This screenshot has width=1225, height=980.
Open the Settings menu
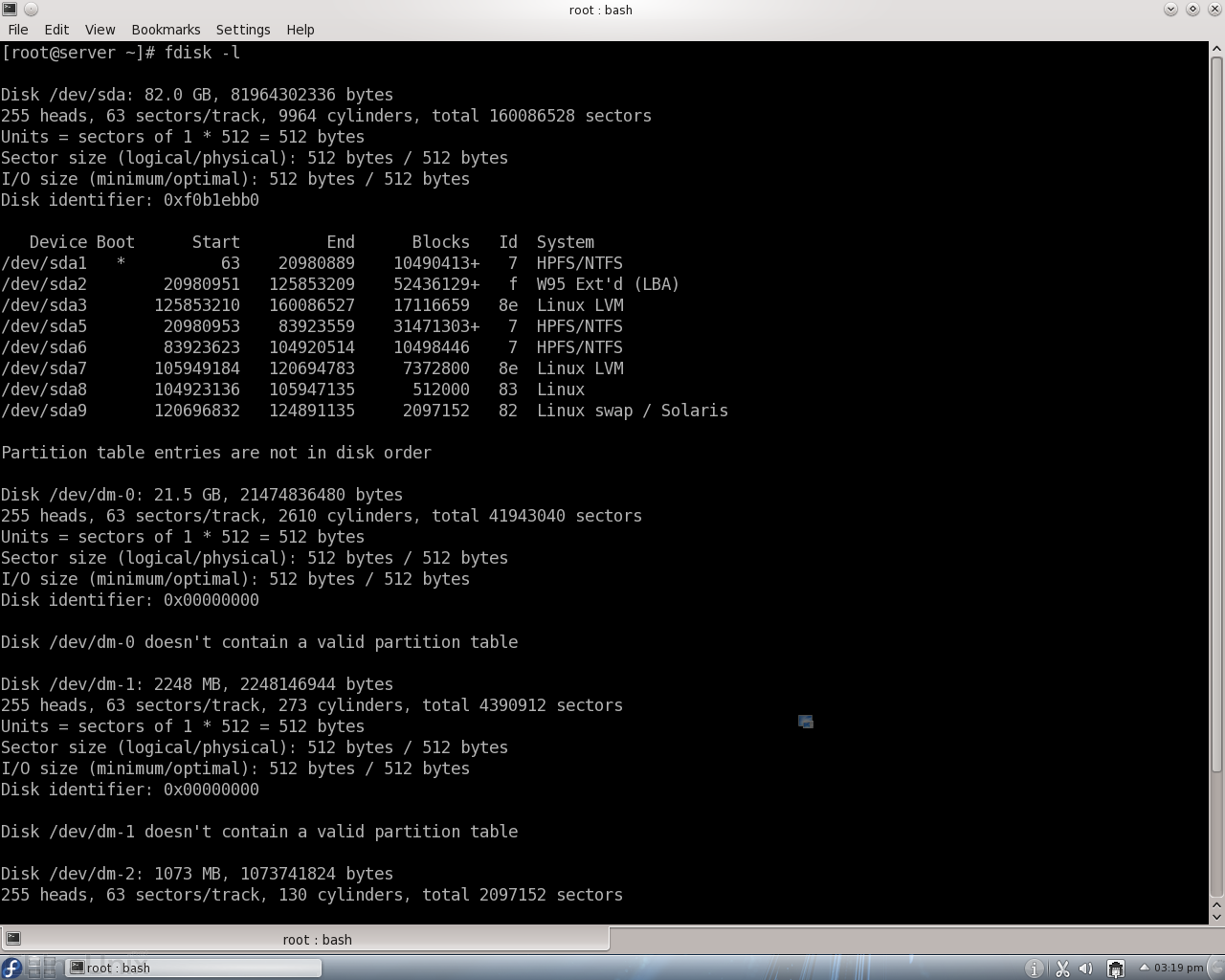click(243, 30)
